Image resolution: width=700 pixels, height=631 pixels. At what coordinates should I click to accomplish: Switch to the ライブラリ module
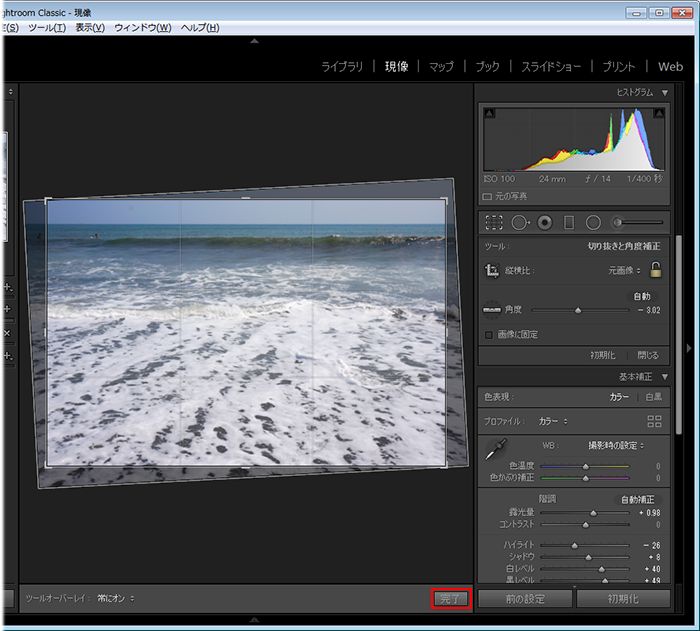(x=344, y=67)
